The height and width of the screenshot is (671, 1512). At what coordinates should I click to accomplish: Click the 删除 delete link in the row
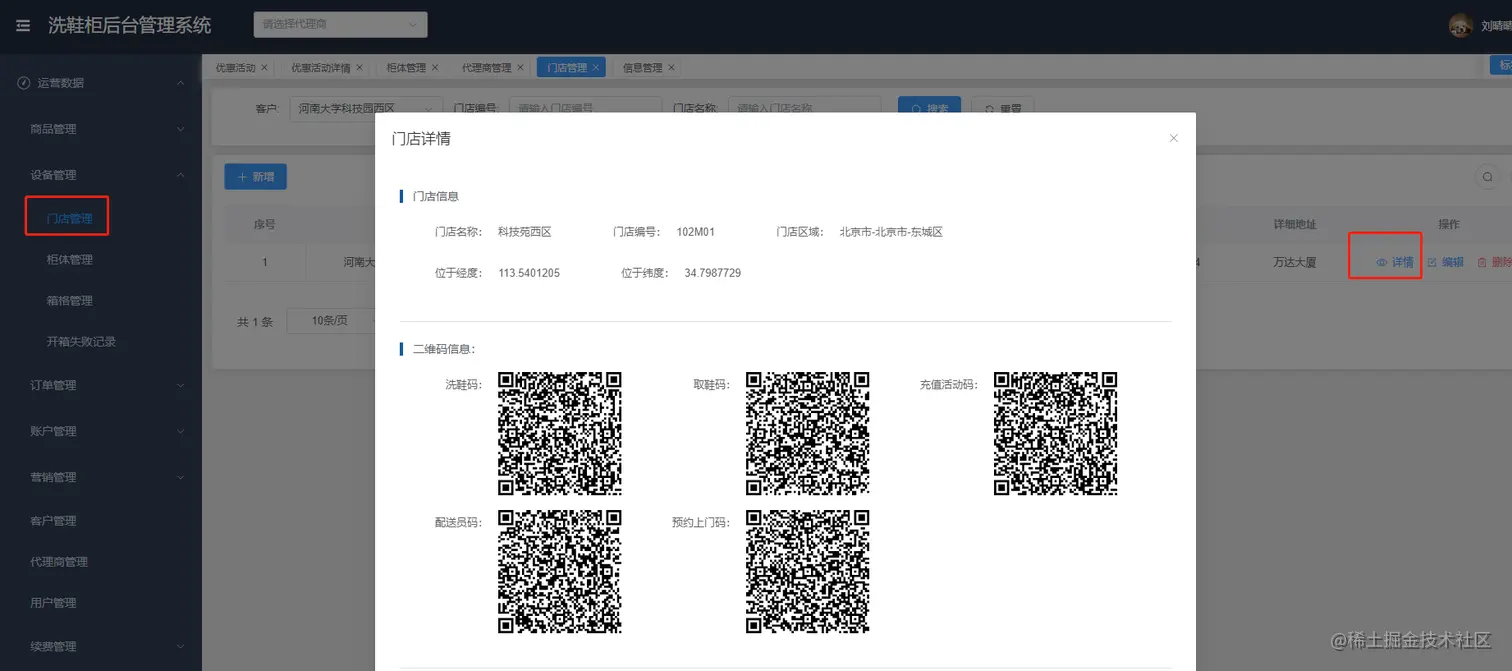[x=1494, y=262]
